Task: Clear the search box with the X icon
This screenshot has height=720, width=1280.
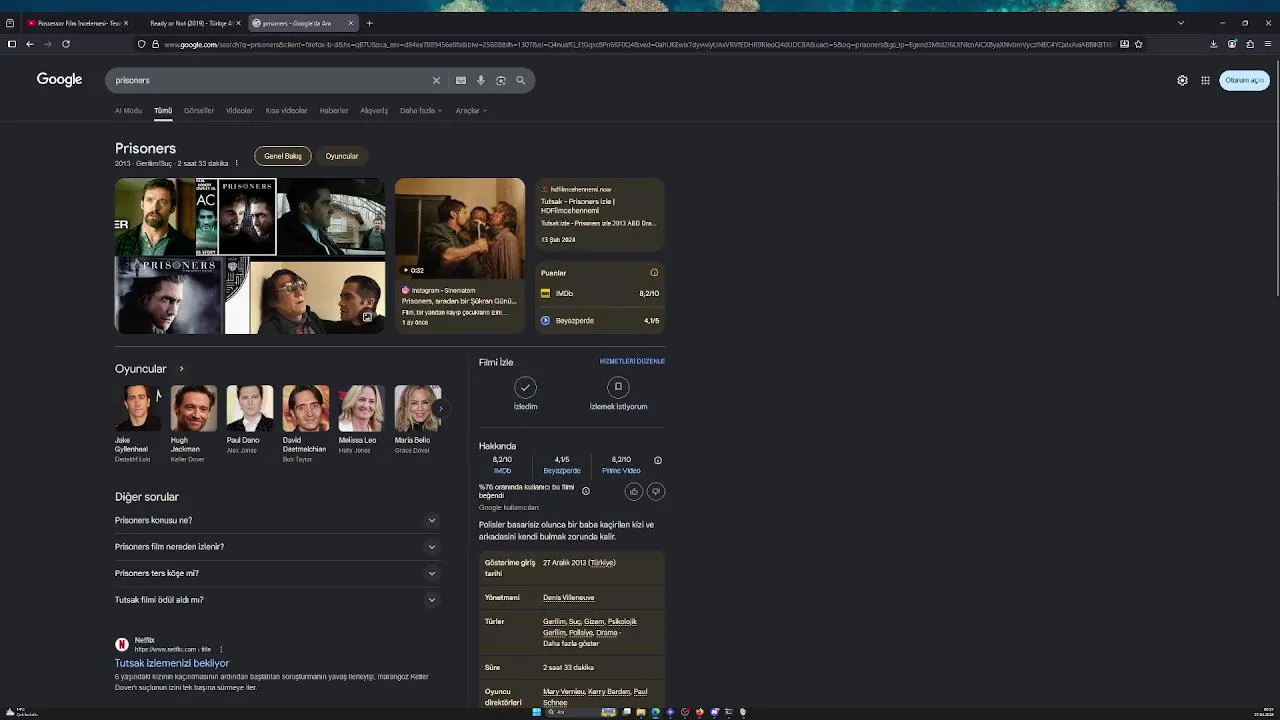Action: pyautogui.click(x=436, y=80)
